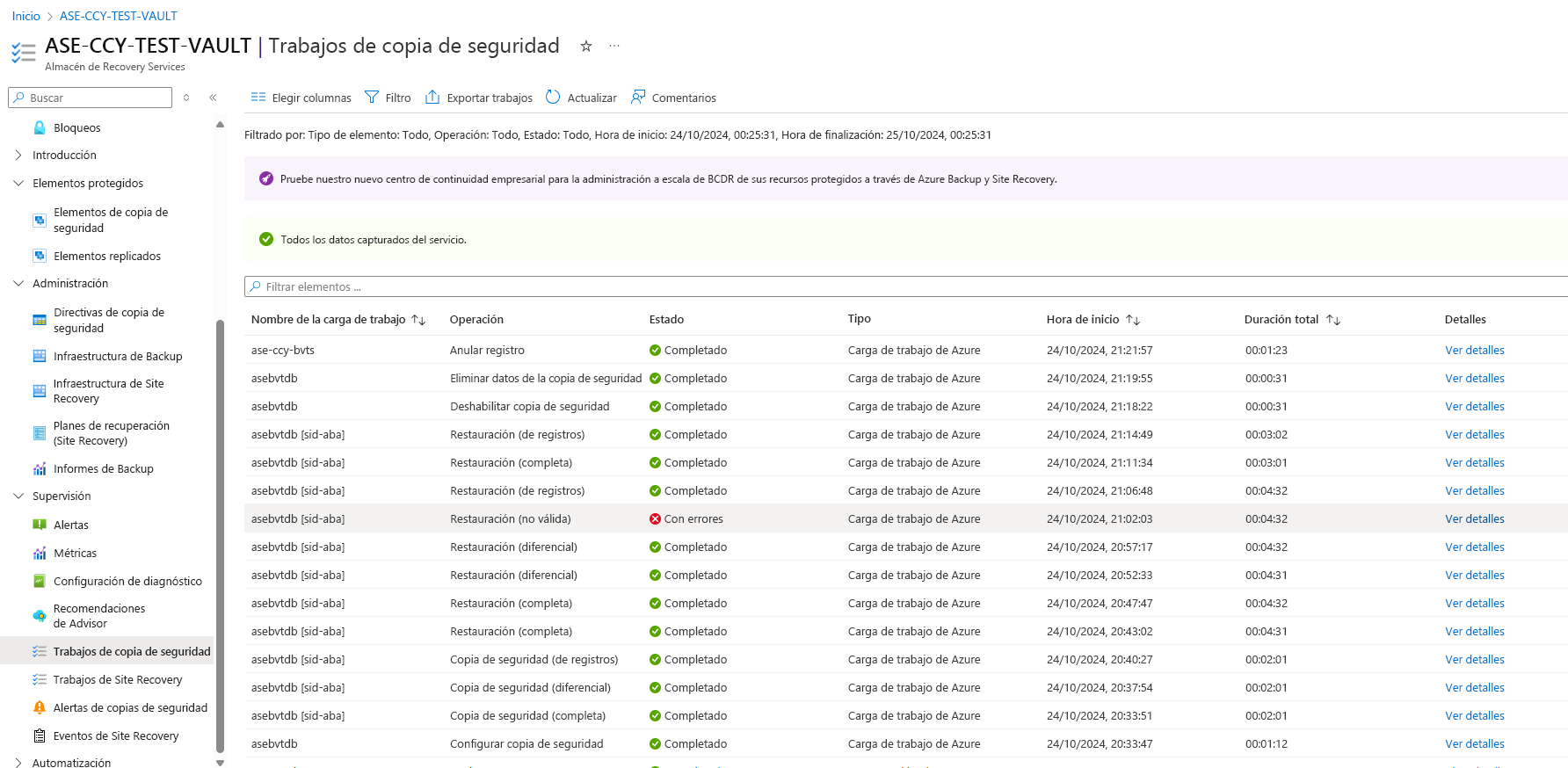Click the Configuración de diagnóstico icon
The width and height of the screenshot is (1568, 768).
[40, 581]
